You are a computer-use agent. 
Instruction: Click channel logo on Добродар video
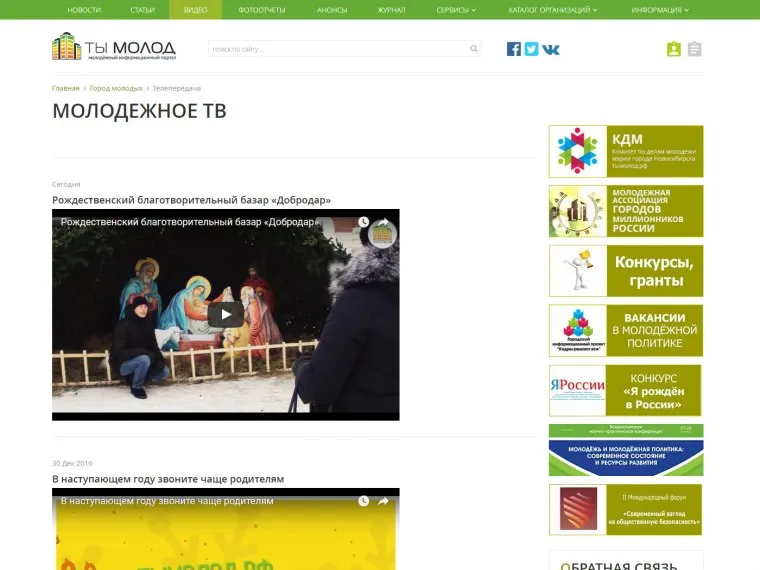tap(382, 235)
